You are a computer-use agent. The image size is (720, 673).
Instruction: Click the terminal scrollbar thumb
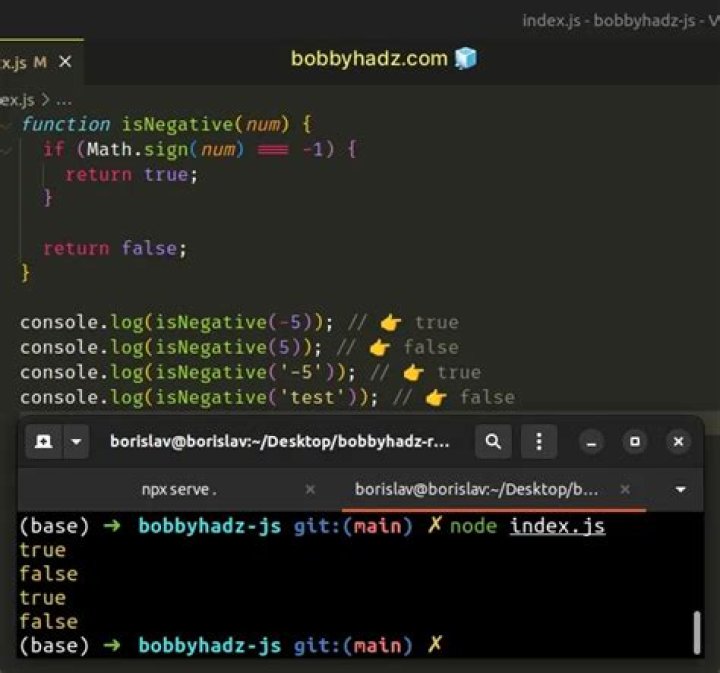(x=697, y=632)
